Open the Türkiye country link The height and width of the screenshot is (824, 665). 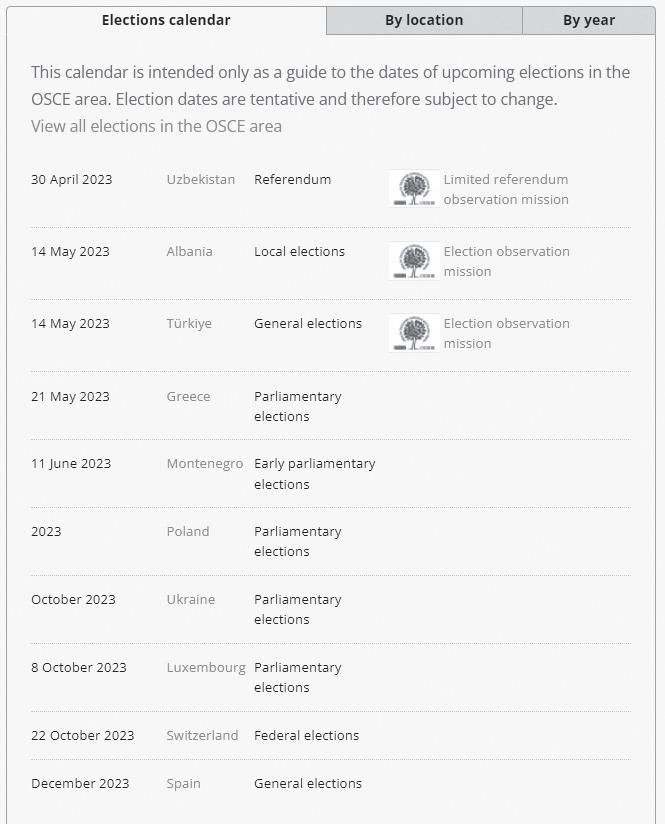[189, 324]
